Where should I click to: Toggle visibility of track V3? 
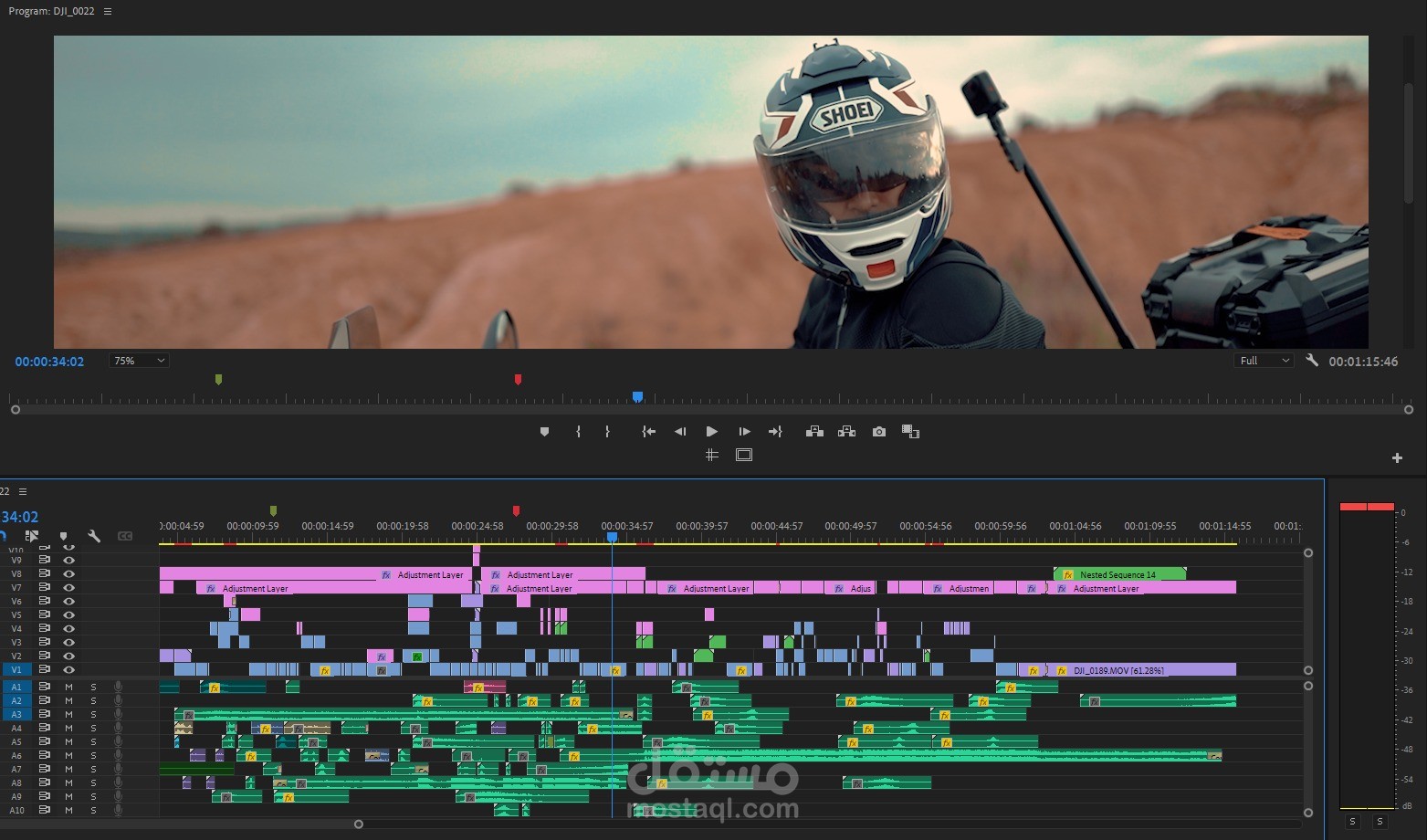pyautogui.click(x=68, y=643)
